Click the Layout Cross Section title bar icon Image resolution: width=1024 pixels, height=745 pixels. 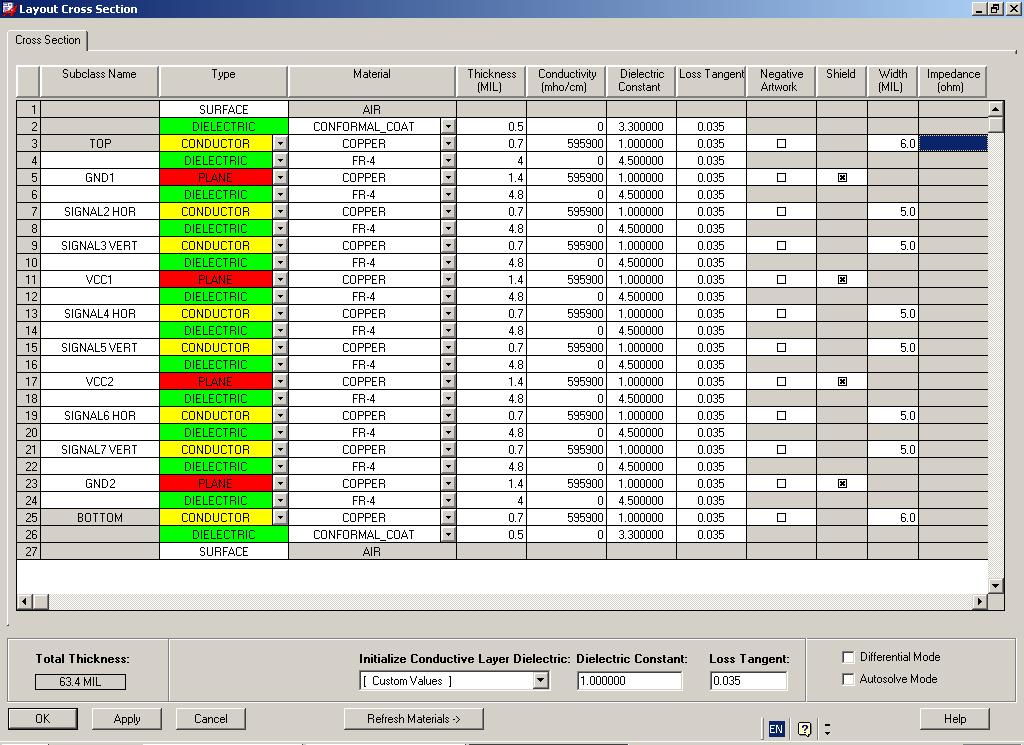(8, 8)
